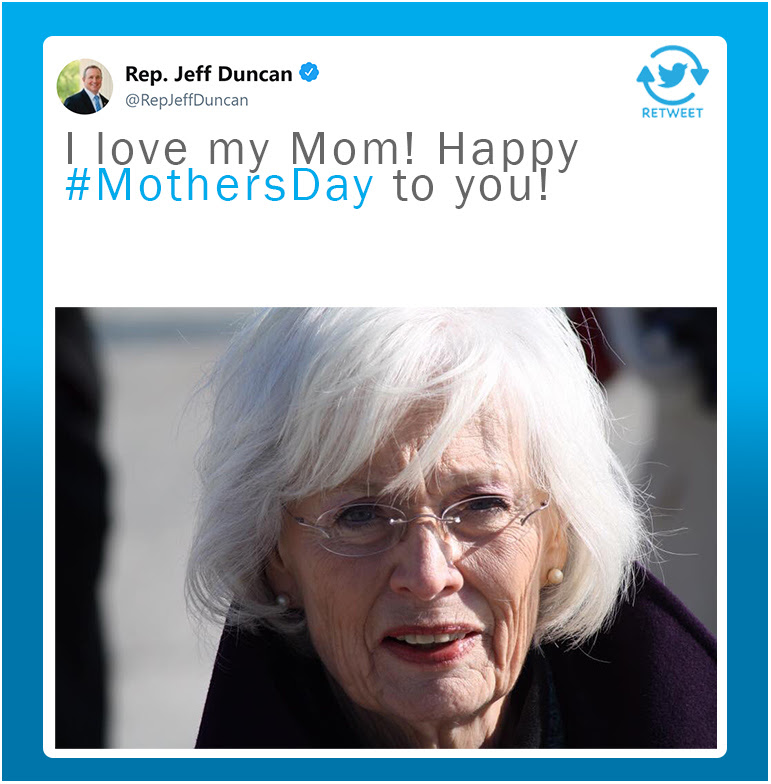Click the display name Rep. Jeff Duncan
Image resolution: width=771 pixels, height=784 pixels.
tap(208, 74)
